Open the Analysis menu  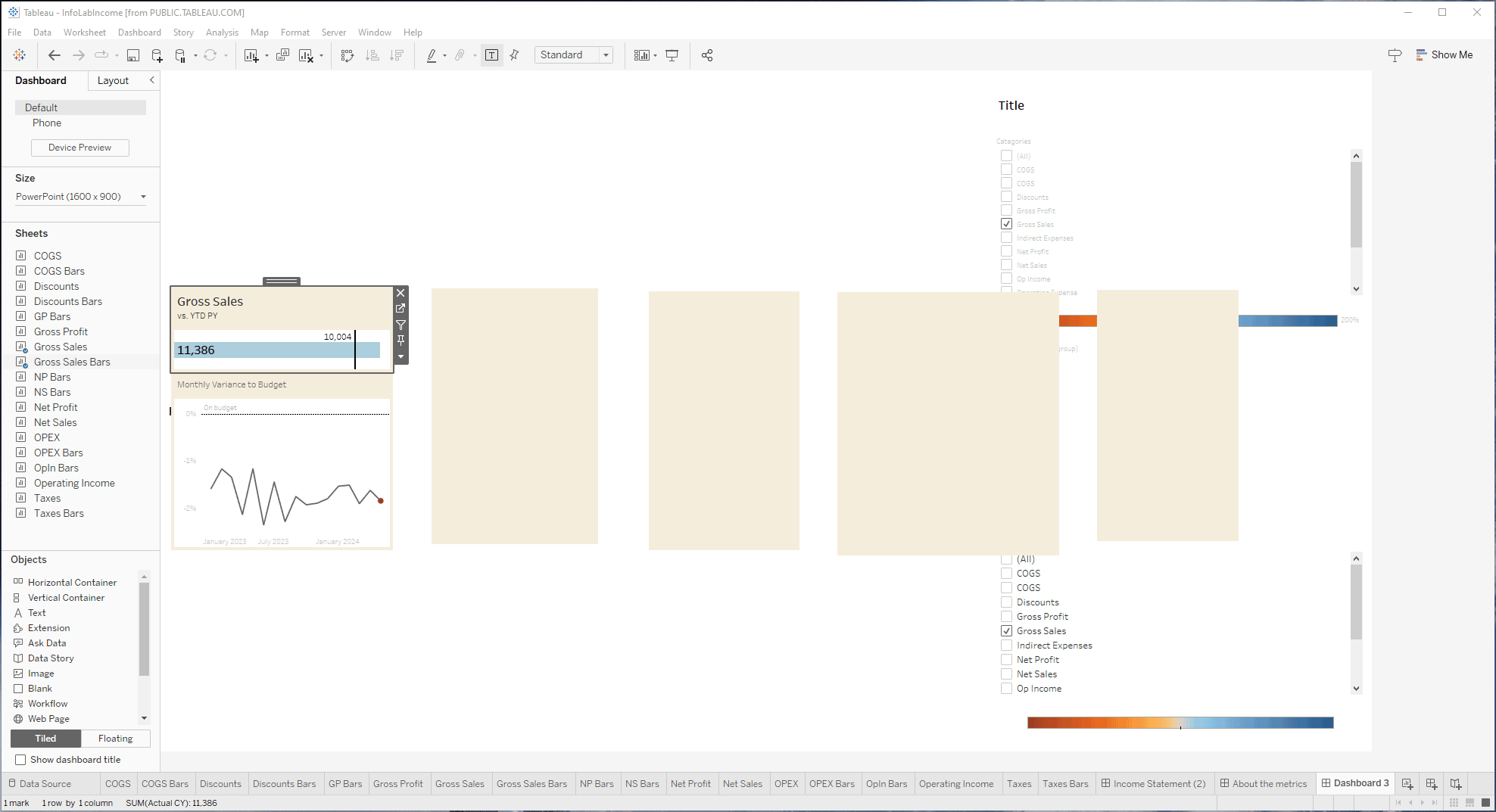pos(222,33)
